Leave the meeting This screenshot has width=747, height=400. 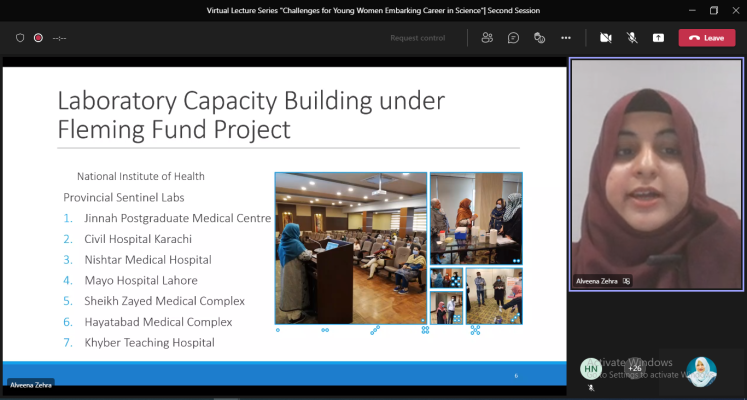click(706, 38)
